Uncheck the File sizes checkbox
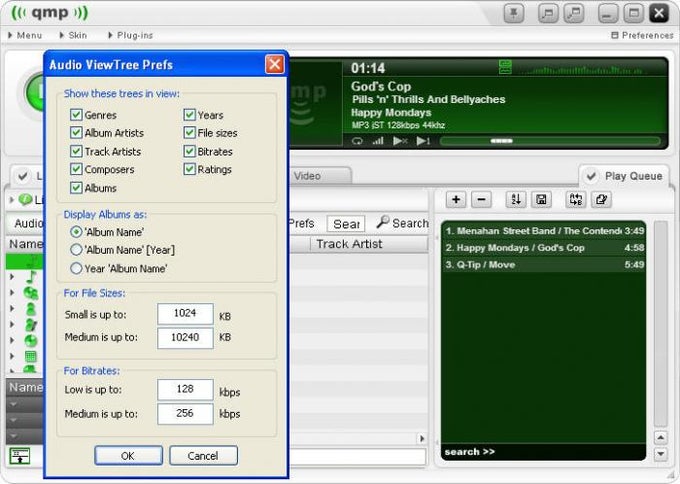680x484 pixels. (190, 133)
